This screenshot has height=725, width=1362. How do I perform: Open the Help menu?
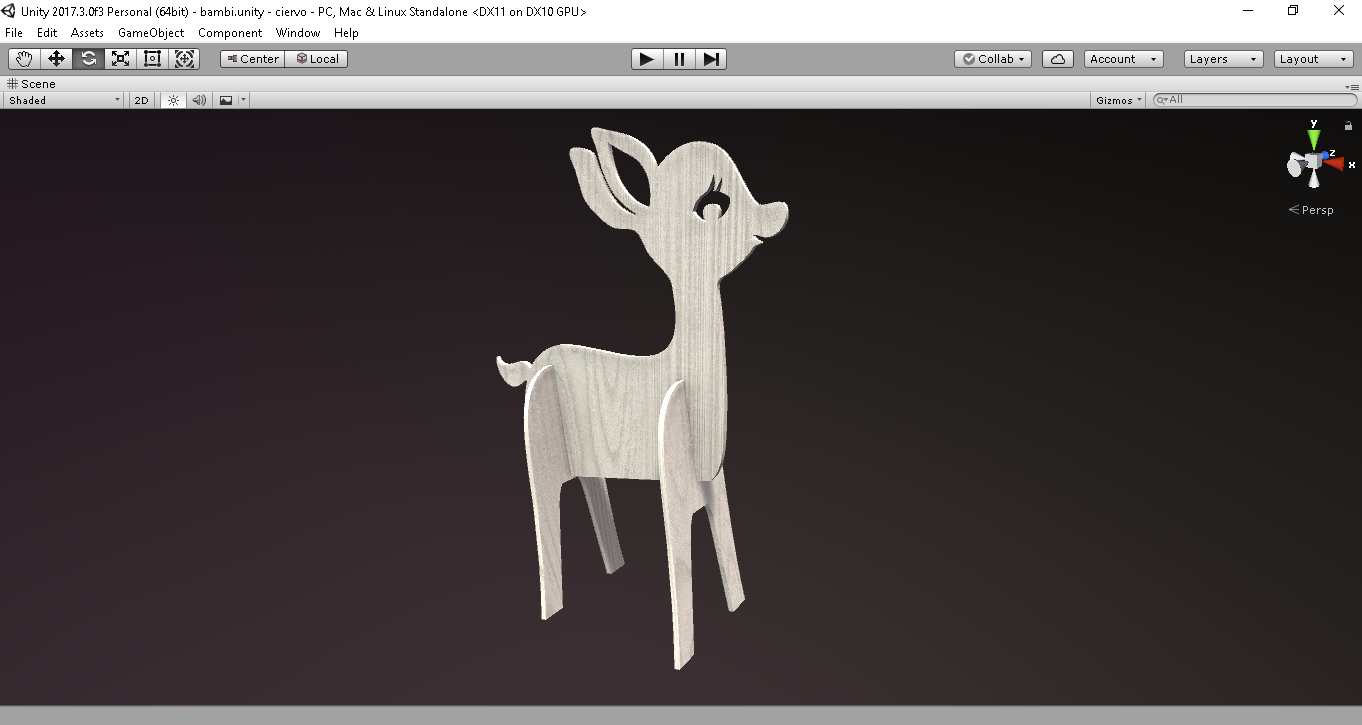click(346, 33)
